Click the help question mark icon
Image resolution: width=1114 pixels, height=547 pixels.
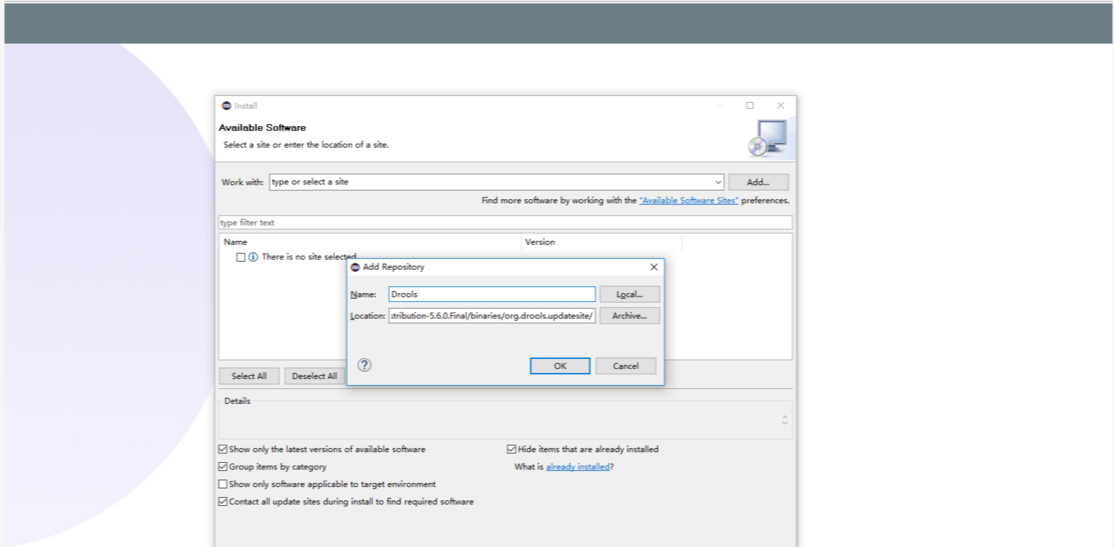click(x=364, y=365)
